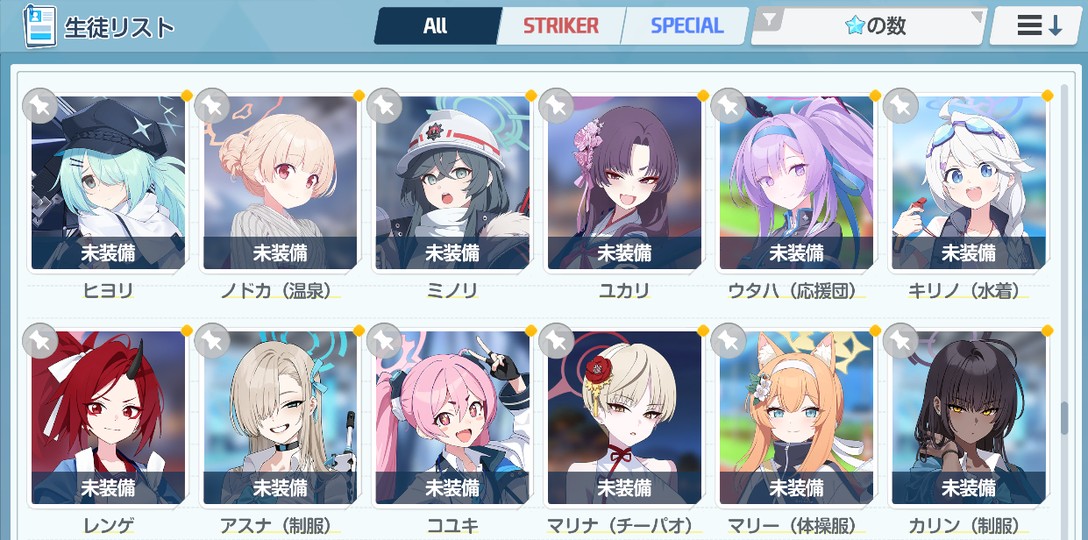This screenshot has width=1088, height=540.
Task: Click the pin icon on キリノ(水着) card
Action: pos(900,106)
